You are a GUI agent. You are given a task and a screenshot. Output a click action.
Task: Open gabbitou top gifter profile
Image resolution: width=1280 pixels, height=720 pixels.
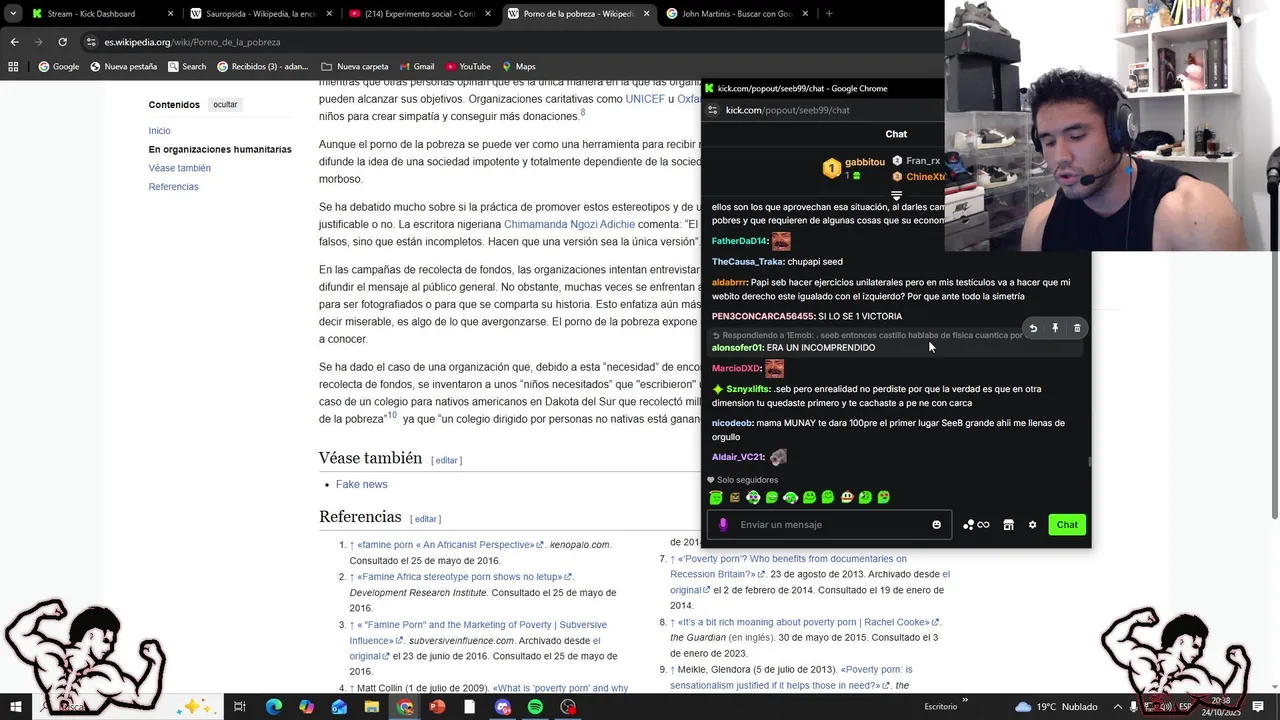[864, 162]
